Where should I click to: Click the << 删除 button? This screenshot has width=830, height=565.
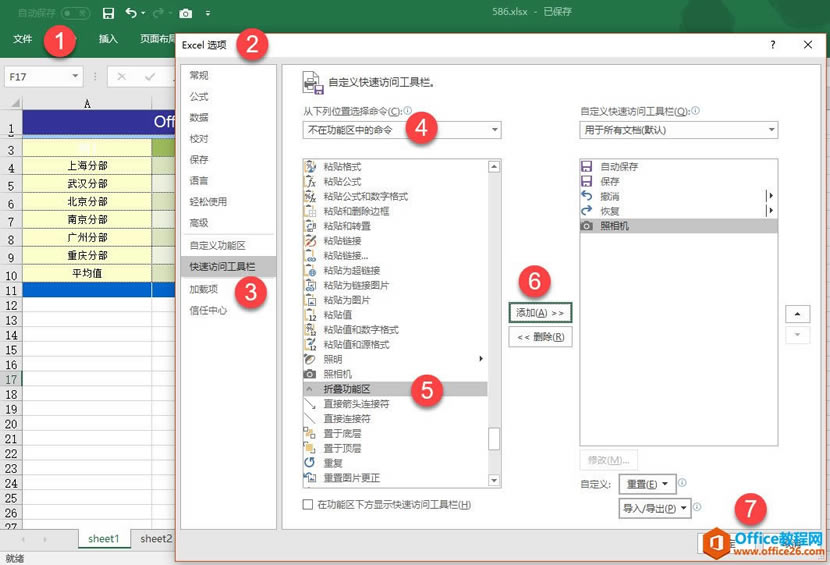(x=540, y=337)
